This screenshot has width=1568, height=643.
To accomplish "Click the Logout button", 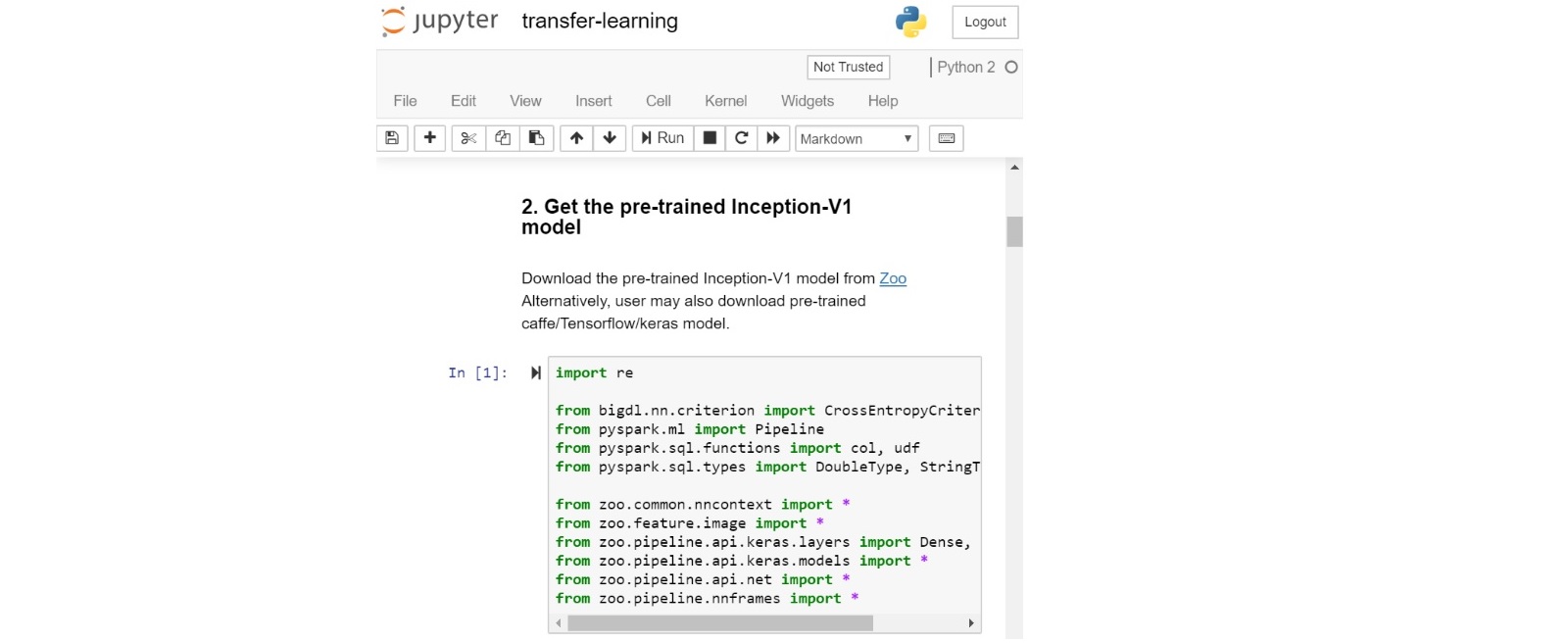I will [985, 22].
